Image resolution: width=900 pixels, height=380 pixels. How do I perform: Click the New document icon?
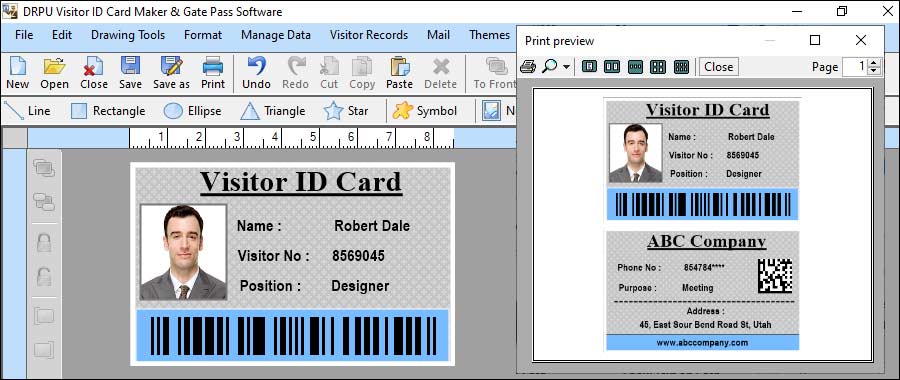[x=17, y=67]
